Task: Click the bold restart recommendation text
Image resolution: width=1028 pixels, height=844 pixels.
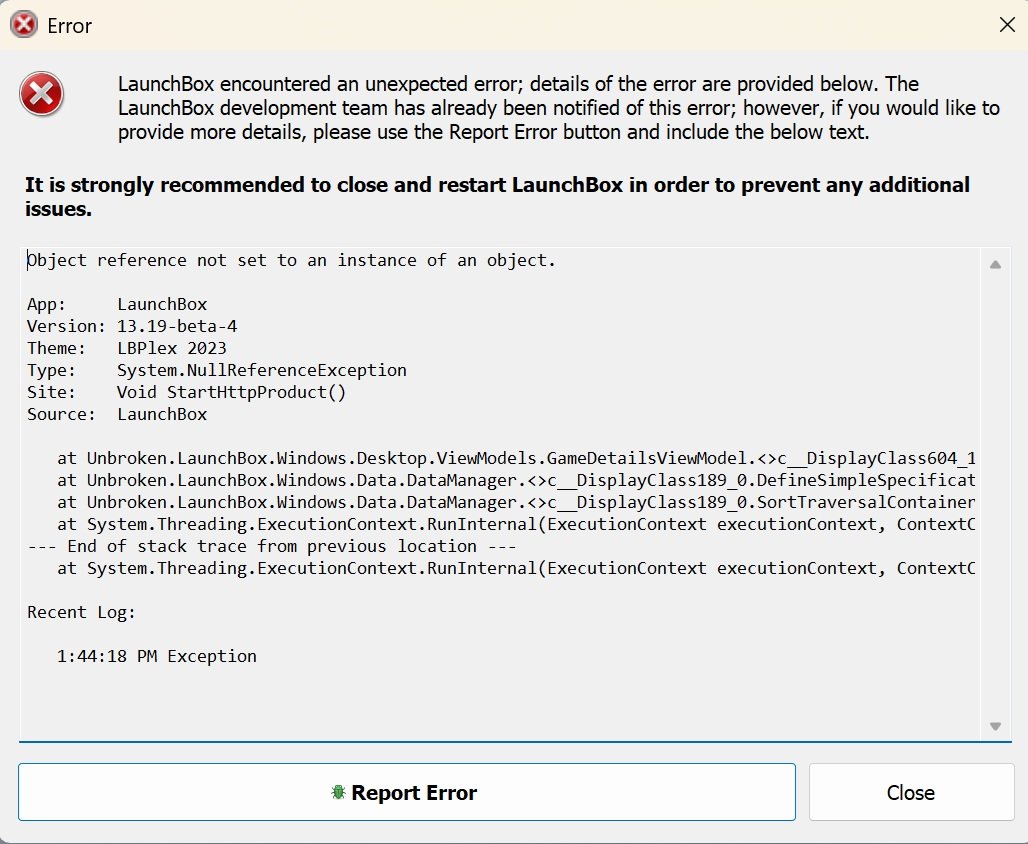Action: coord(497,197)
